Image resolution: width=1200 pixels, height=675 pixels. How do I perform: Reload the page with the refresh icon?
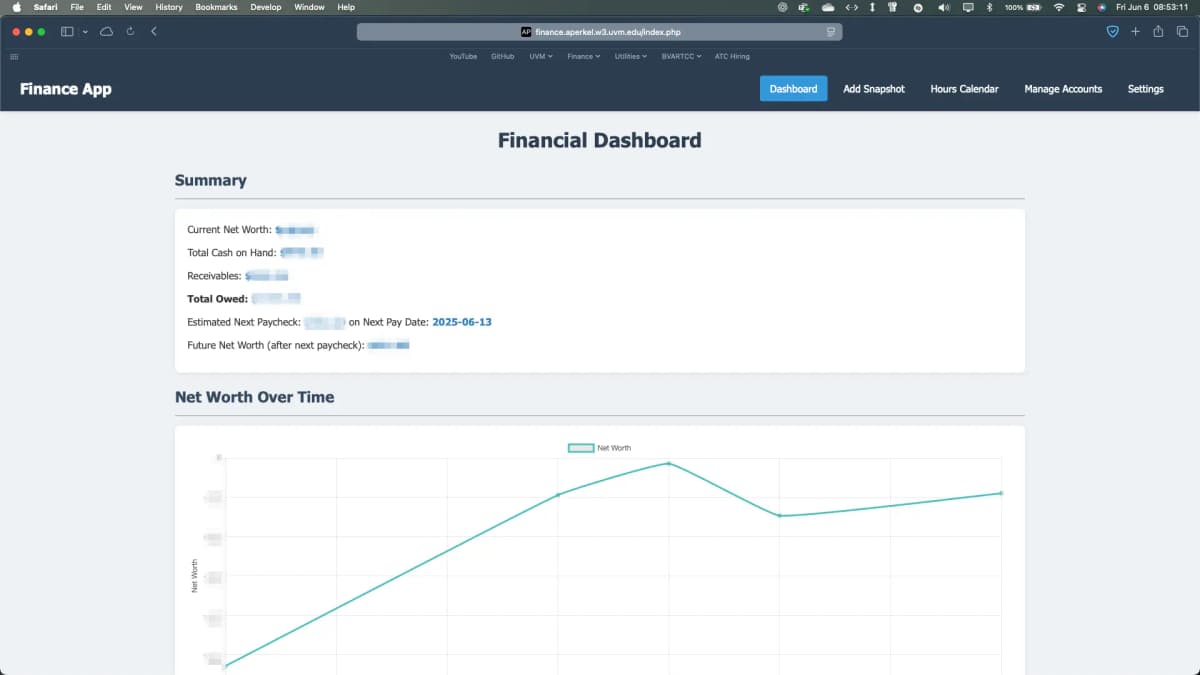[130, 32]
